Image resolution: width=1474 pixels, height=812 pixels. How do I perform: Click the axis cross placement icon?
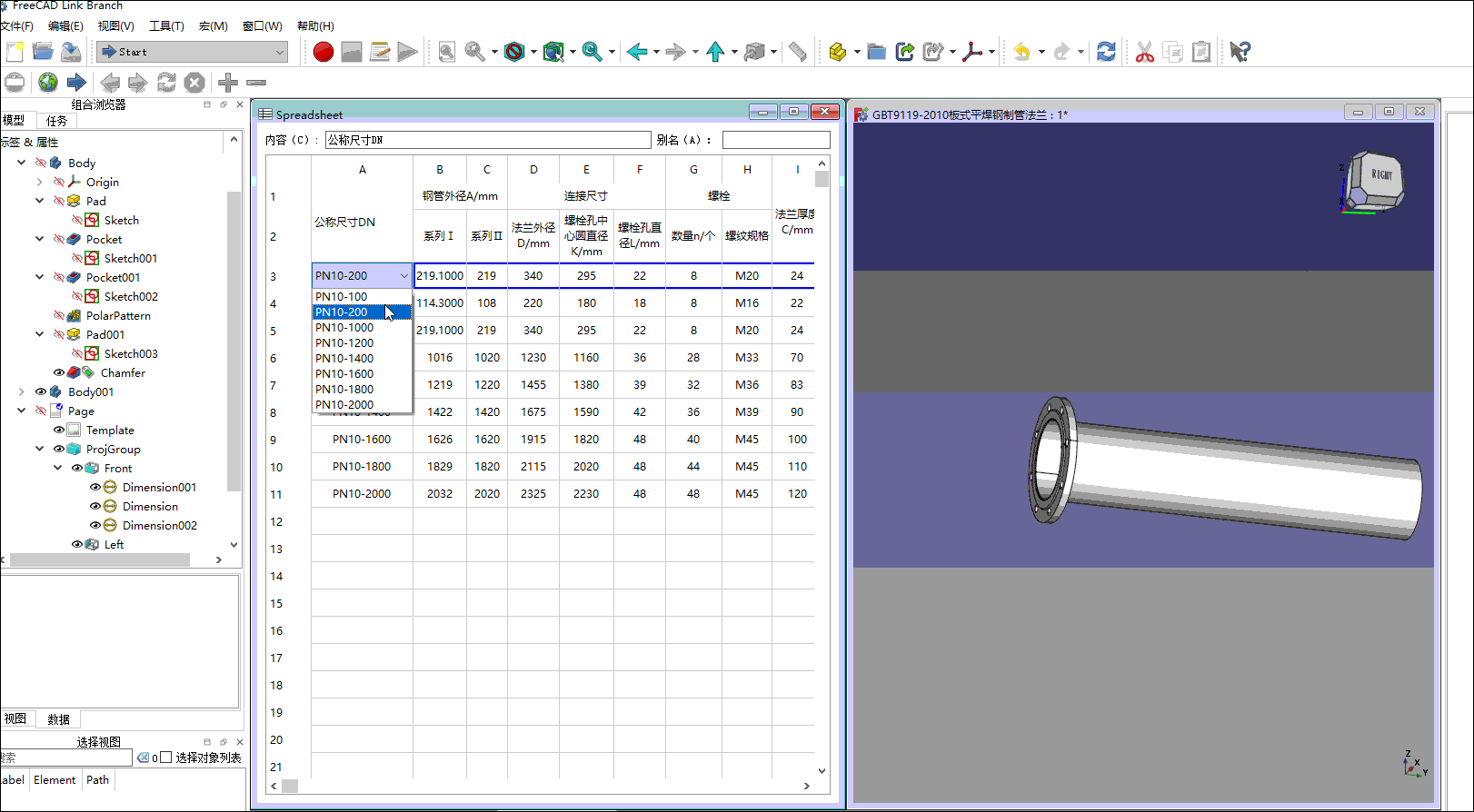971,52
